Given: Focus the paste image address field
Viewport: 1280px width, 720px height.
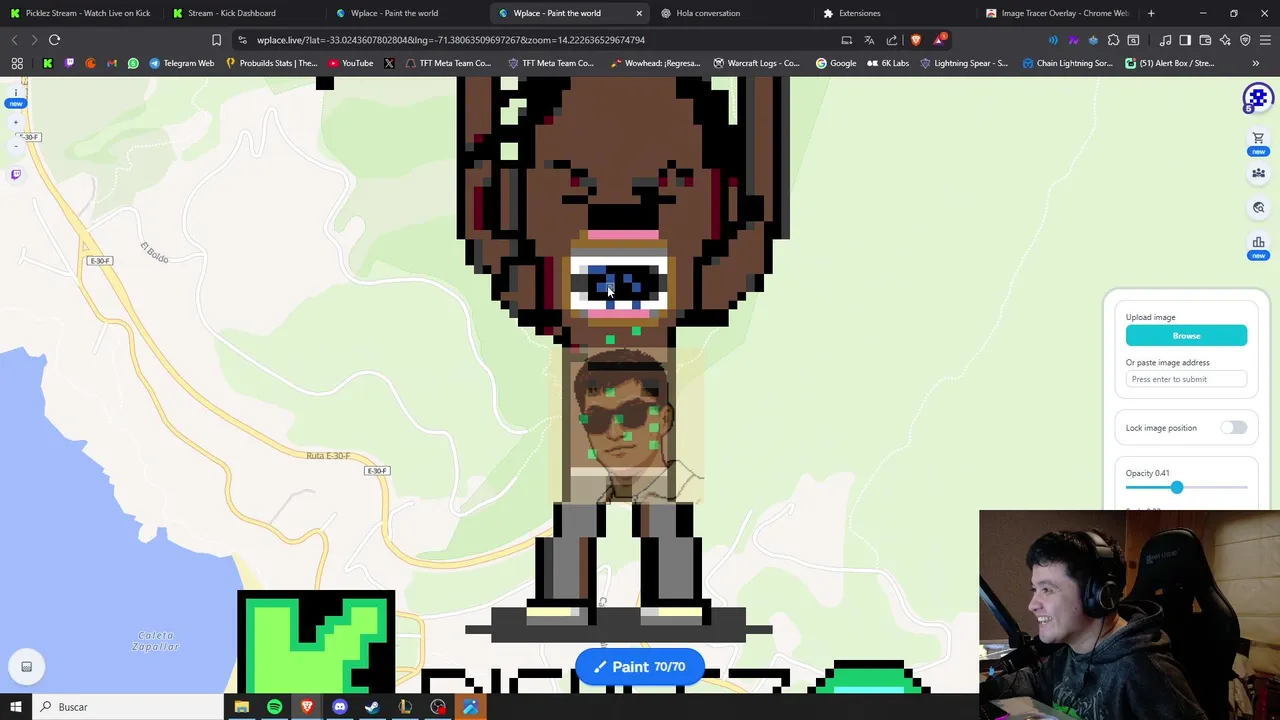Looking at the screenshot, I should point(1186,379).
